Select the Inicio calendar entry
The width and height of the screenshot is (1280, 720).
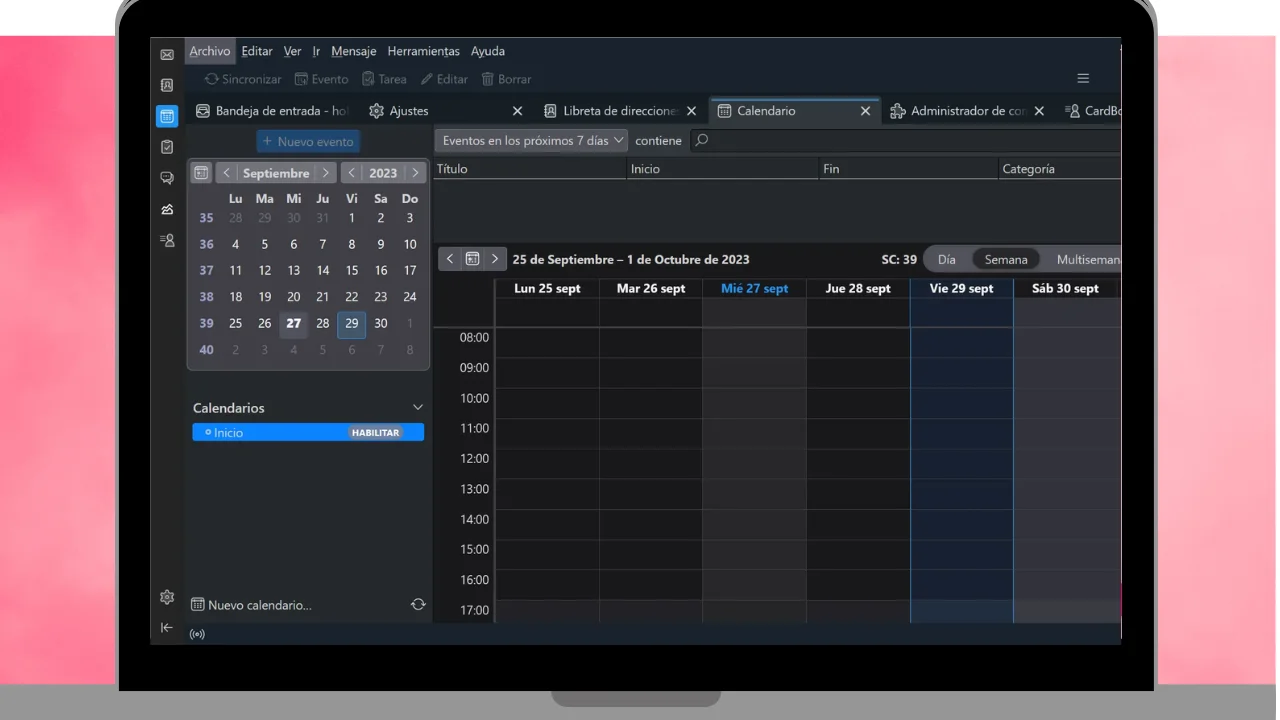tap(308, 432)
